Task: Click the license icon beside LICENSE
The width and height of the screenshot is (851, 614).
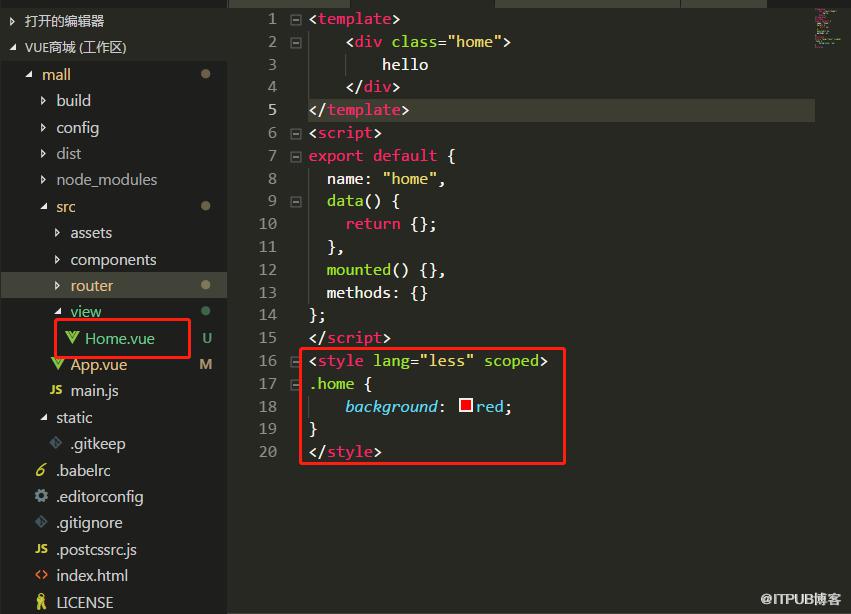Action: coord(41,602)
